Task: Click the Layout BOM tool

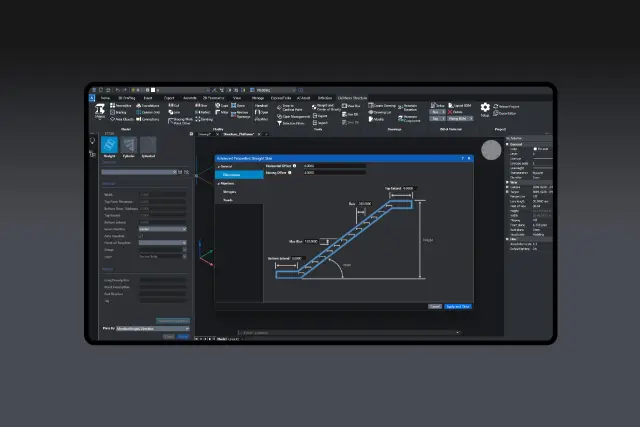Action: [460, 105]
